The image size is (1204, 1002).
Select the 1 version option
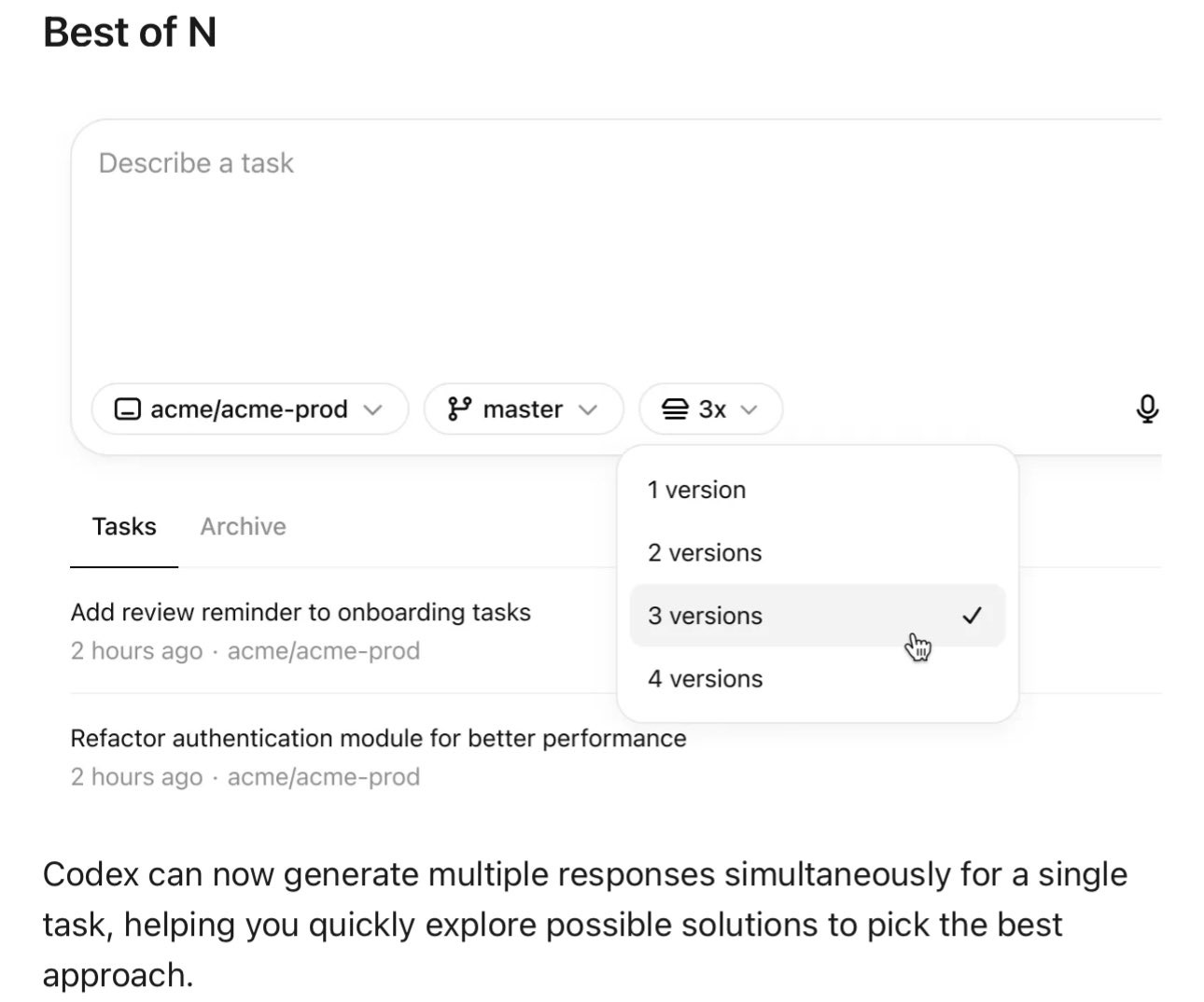click(x=697, y=490)
